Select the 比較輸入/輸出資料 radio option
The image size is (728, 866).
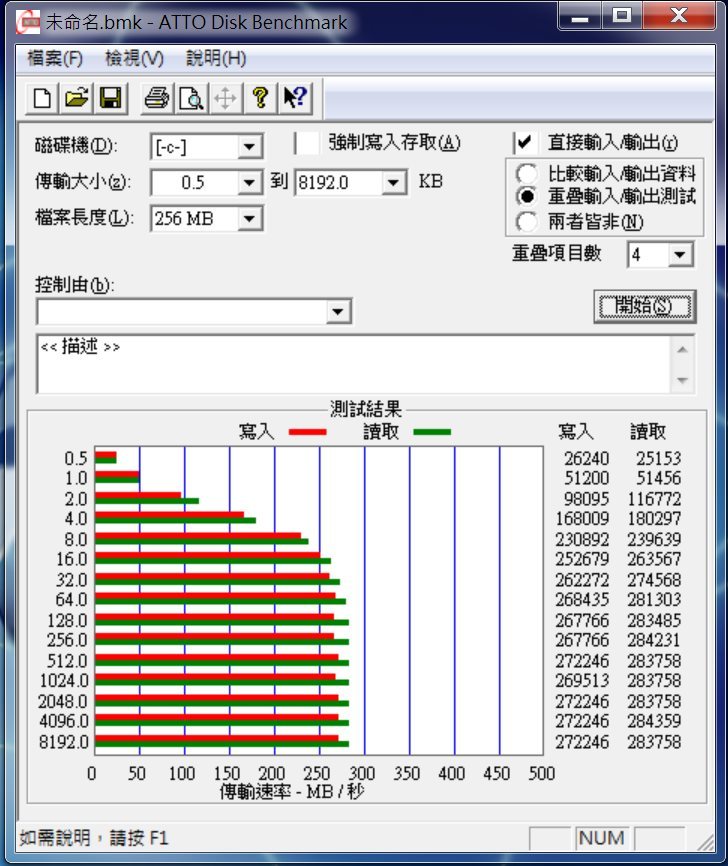[x=526, y=173]
